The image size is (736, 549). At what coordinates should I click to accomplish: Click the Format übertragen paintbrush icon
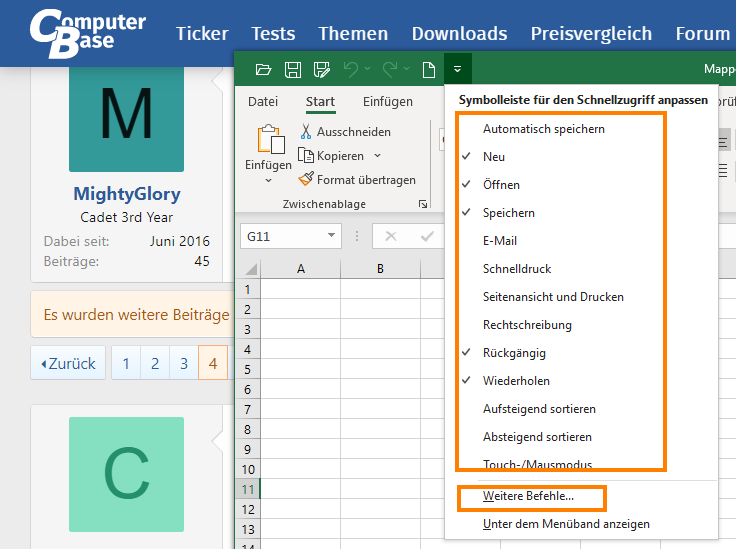click(x=306, y=179)
